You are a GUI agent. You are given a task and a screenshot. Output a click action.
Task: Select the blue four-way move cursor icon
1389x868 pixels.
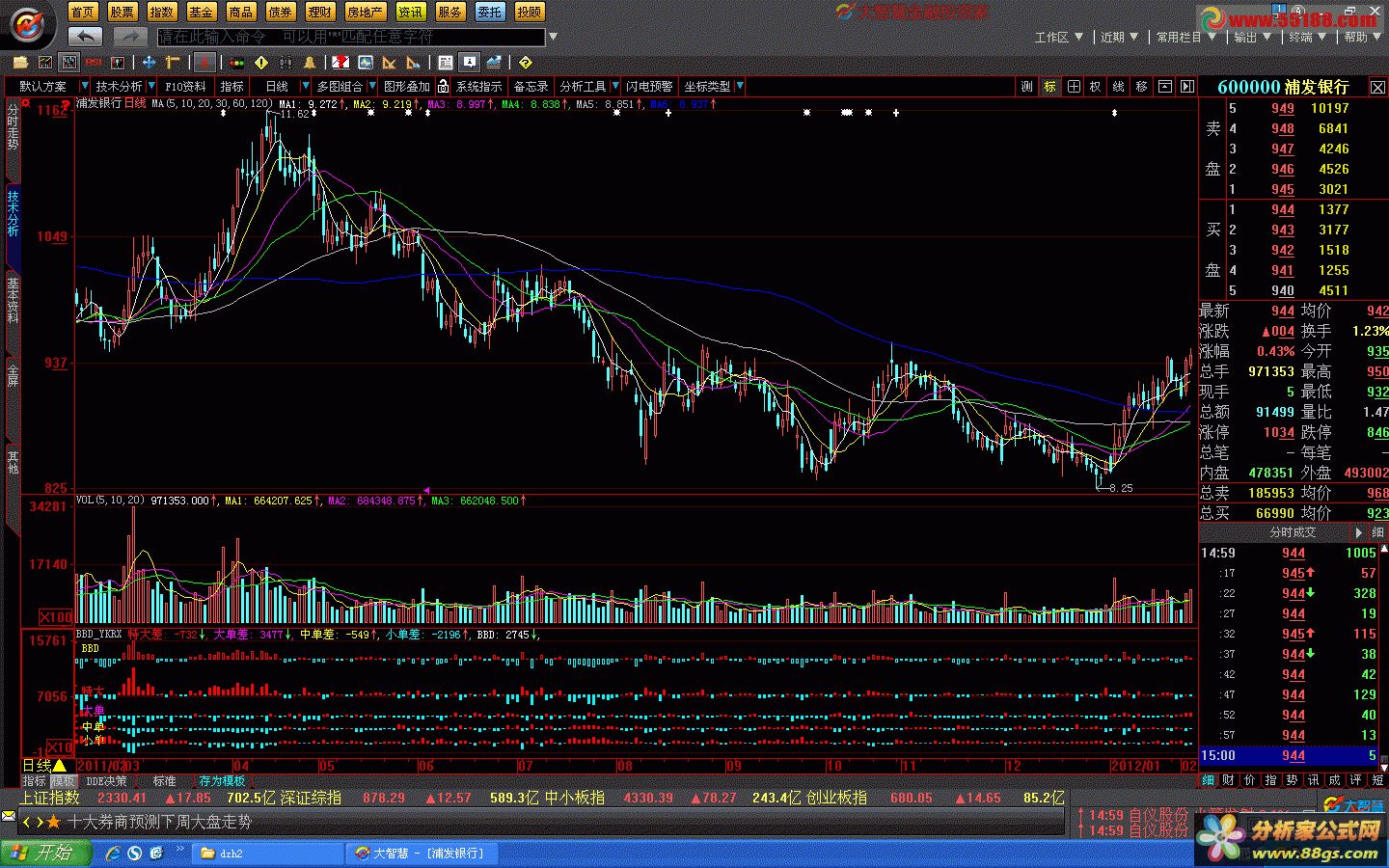pyautogui.click(x=150, y=63)
